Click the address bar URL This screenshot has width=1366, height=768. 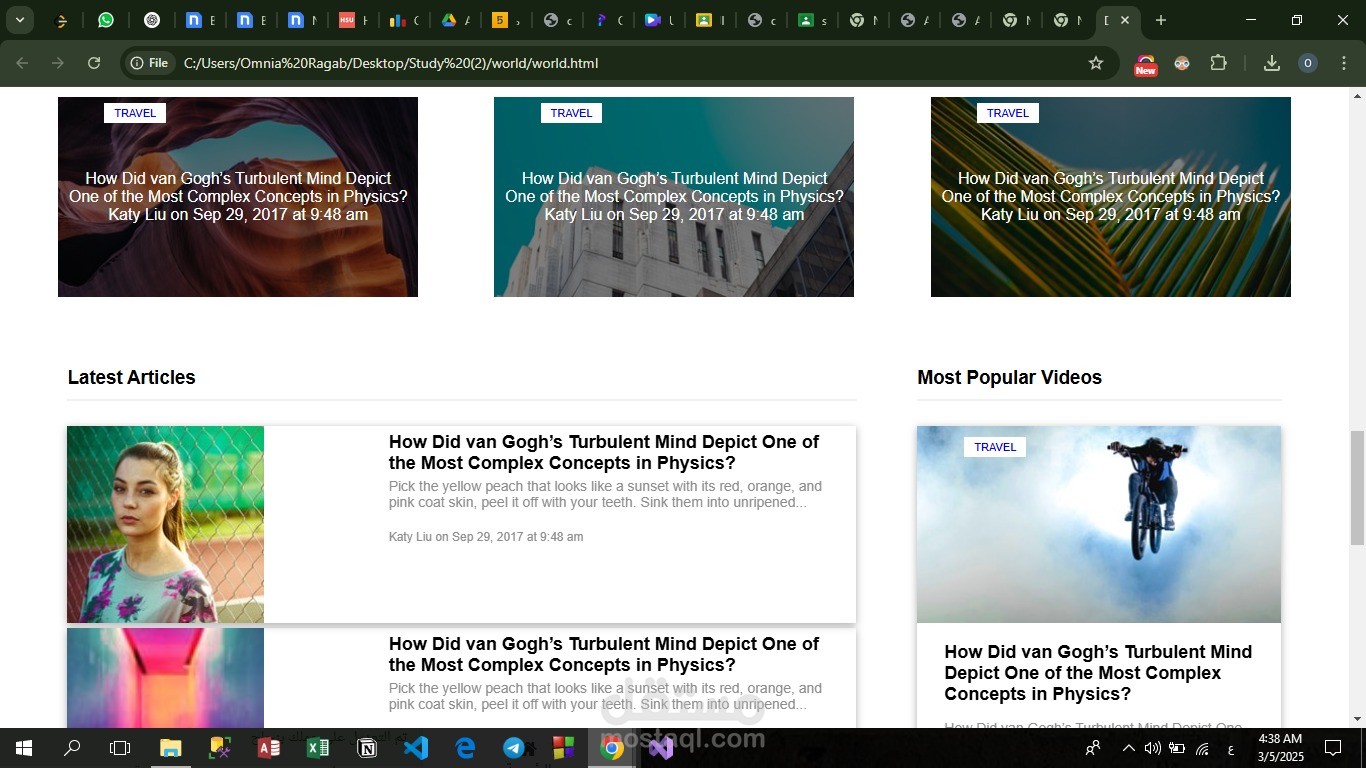[x=391, y=63]
